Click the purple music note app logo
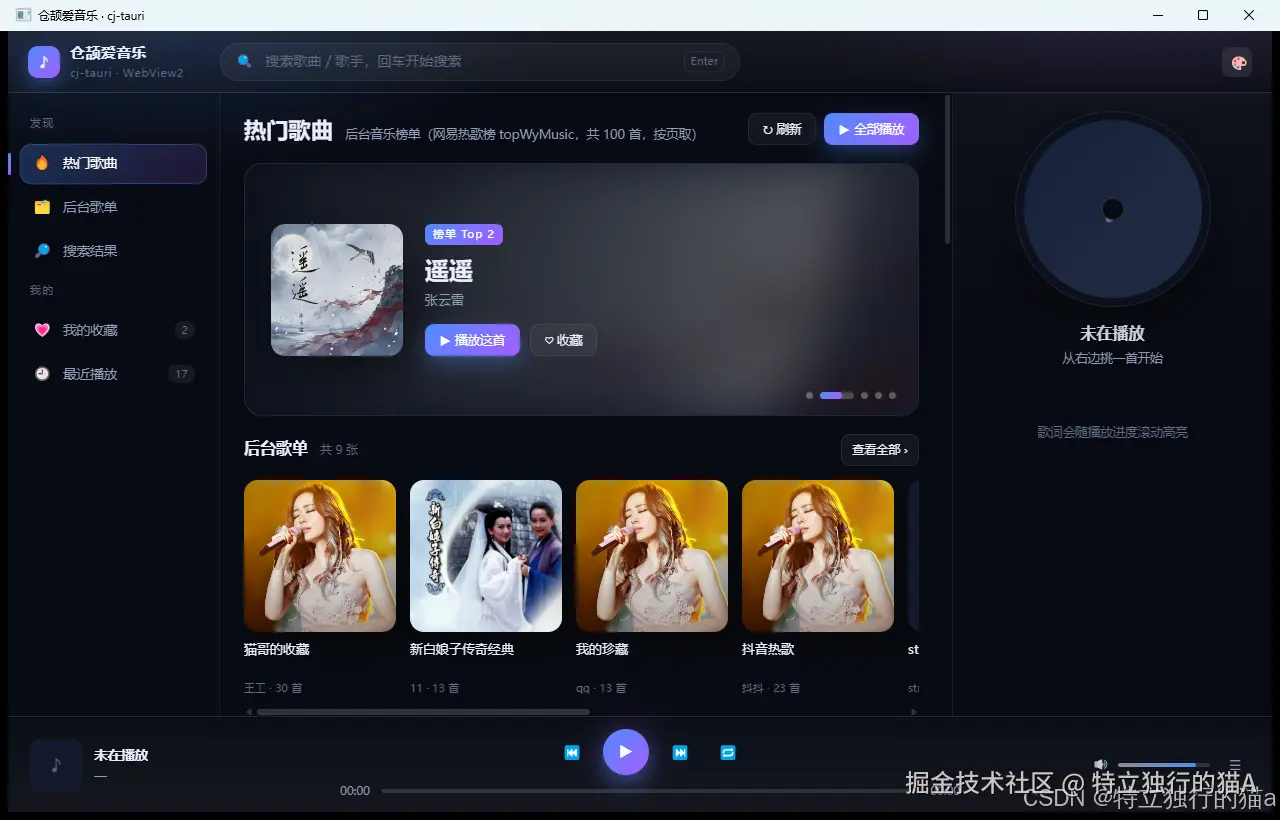The width and height of the screenshot is (1280, 820). tap(44, 62)
